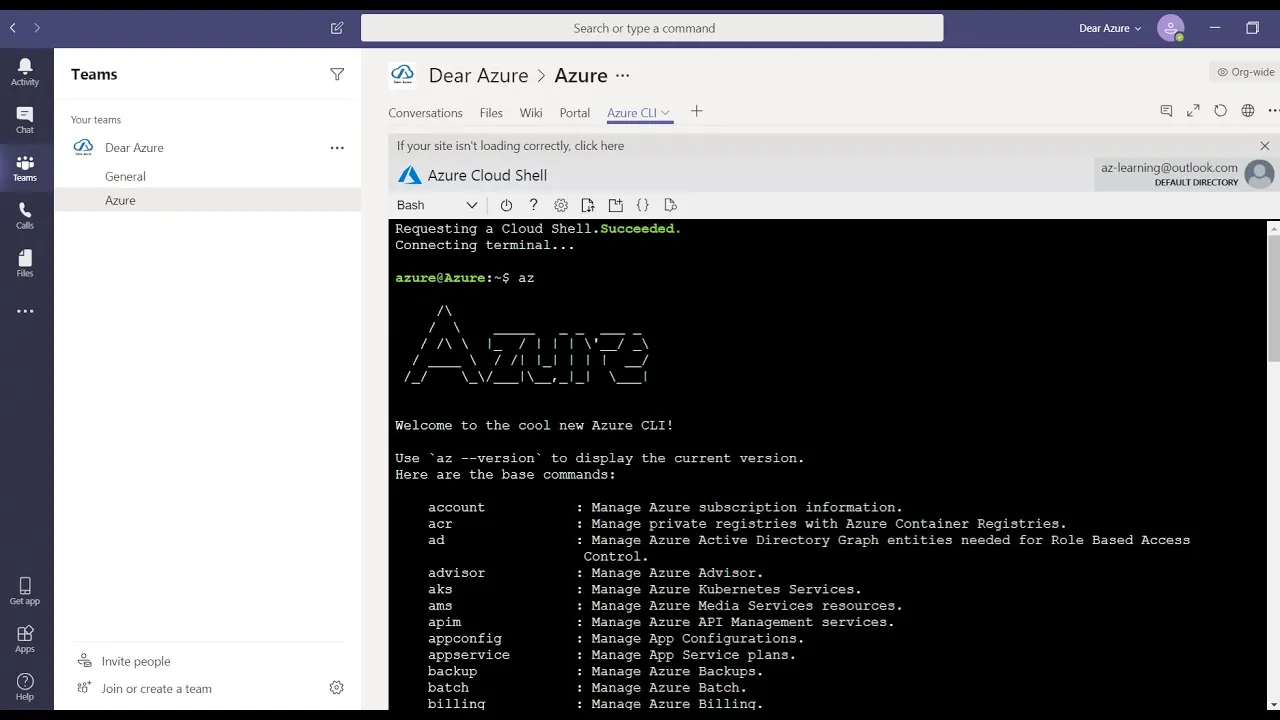The width and height of the screenshot is (1280, 720).
Task: Click the Dear Azure breadcrumb title
Action: coord(478,76)
